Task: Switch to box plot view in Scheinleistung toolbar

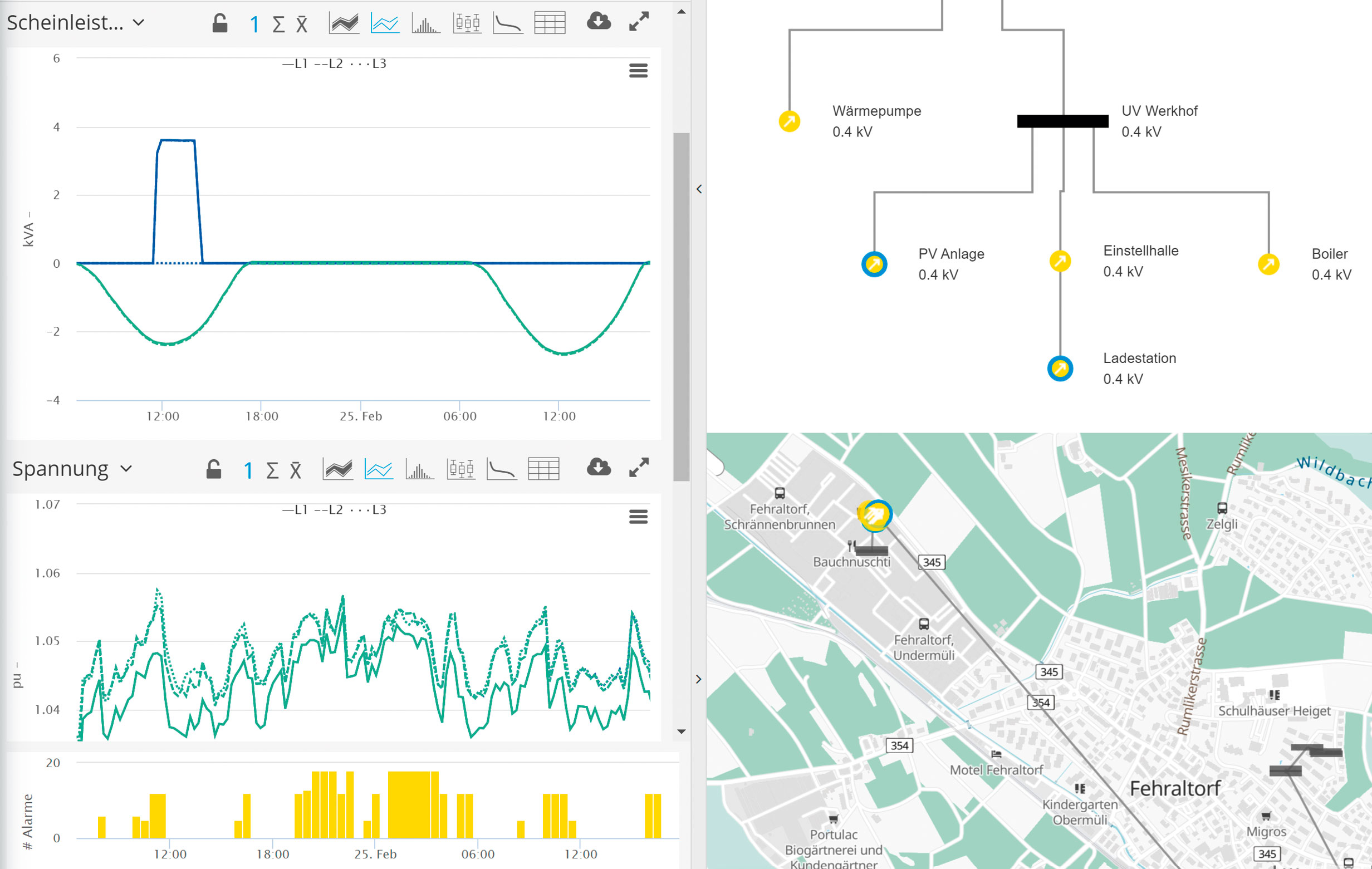Action: coord(467,23)
